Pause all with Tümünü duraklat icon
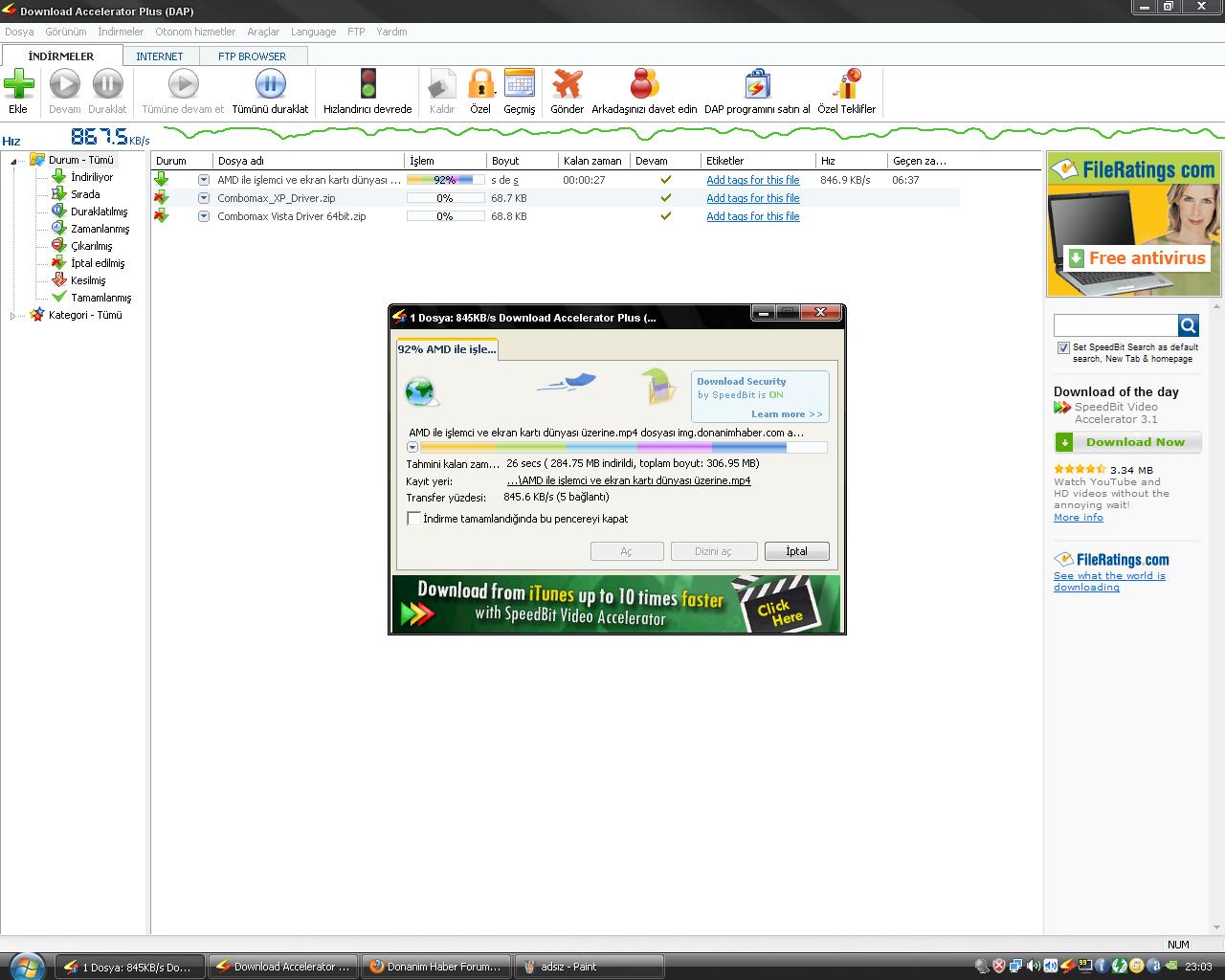This screenshot has height=980, width=1225. [271, 84]
